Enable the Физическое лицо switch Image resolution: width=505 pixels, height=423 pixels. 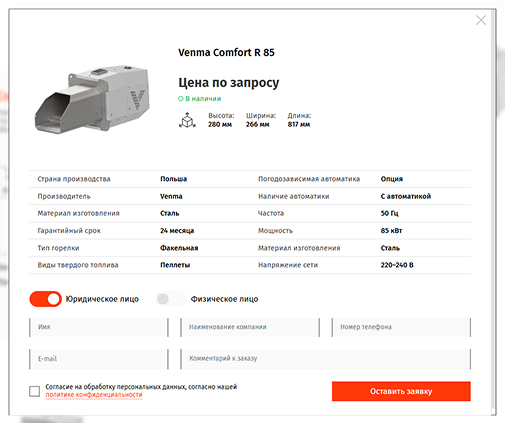171,299
